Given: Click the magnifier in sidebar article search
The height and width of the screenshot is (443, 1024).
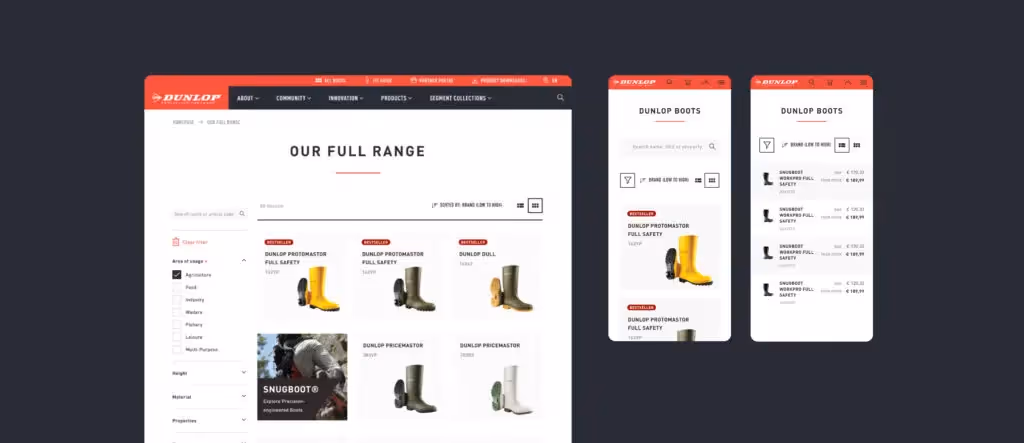Looking at the screenshot, I should tap(242, 214).
